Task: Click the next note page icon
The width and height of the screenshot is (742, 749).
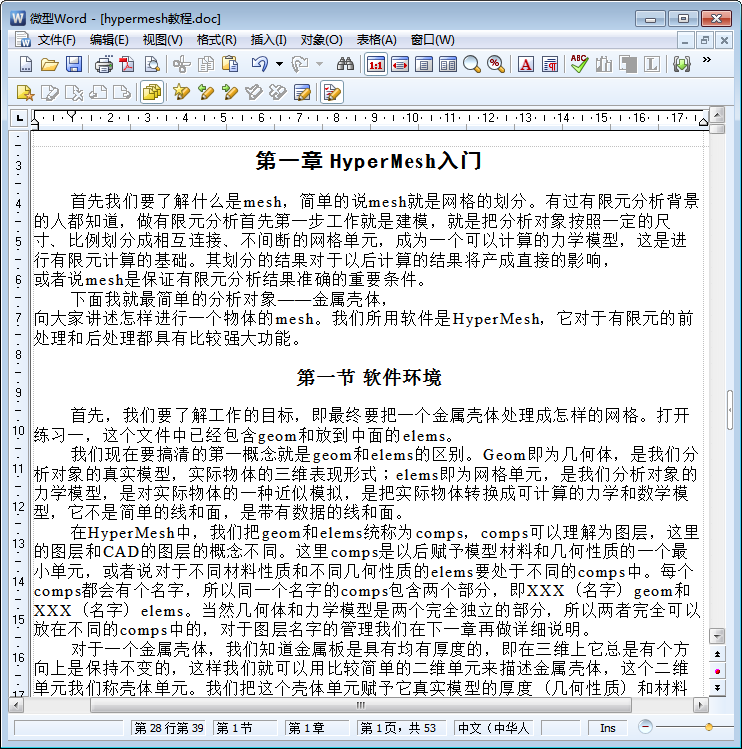Action: tap(122, 92)
